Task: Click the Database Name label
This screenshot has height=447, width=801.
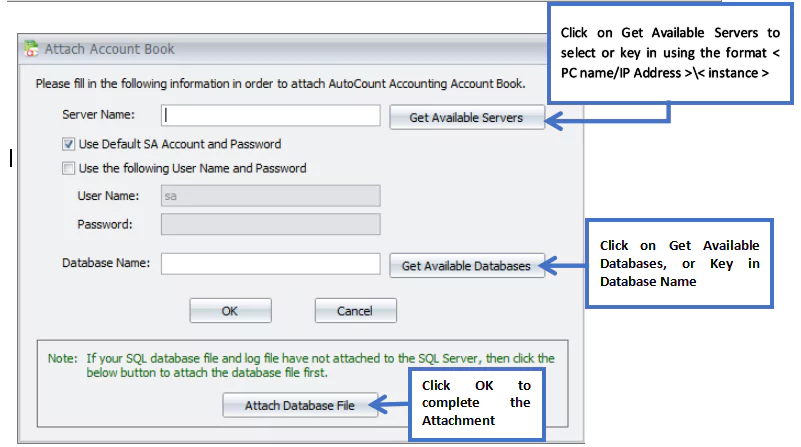Action: click(x=106, y=263)
